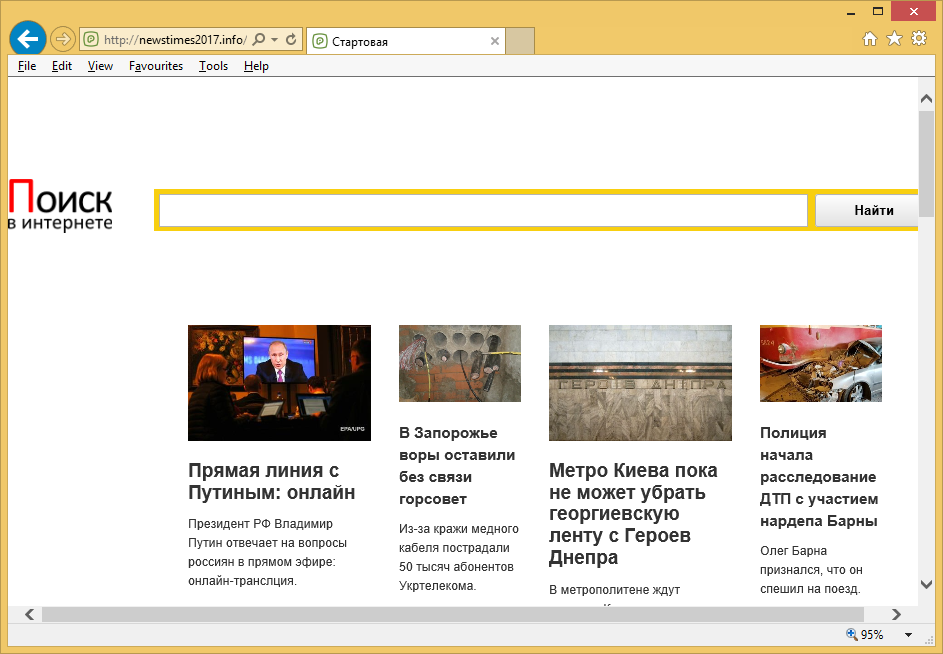Click the horizontal scrollbar right arrow

coord(896,614)
